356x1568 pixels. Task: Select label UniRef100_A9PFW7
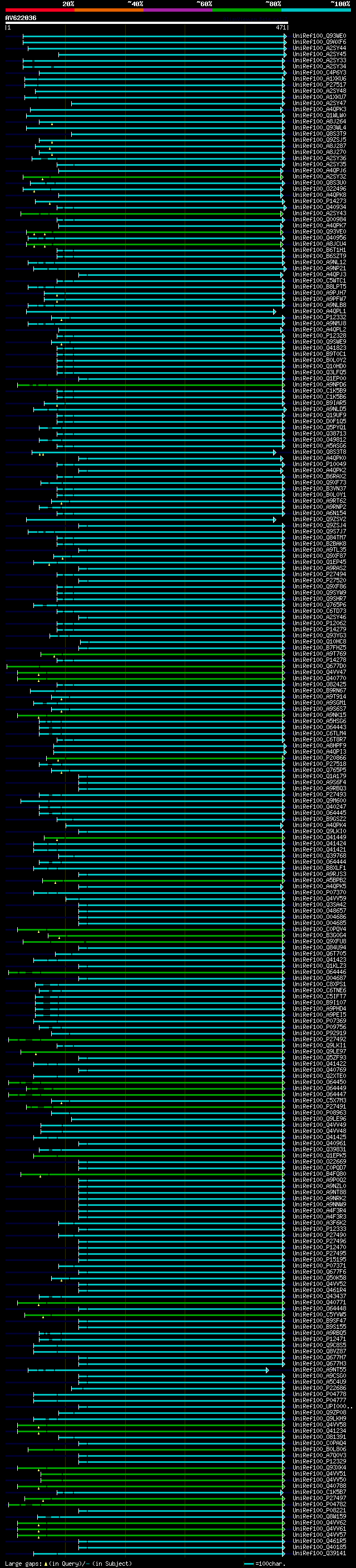coord(319,299)
